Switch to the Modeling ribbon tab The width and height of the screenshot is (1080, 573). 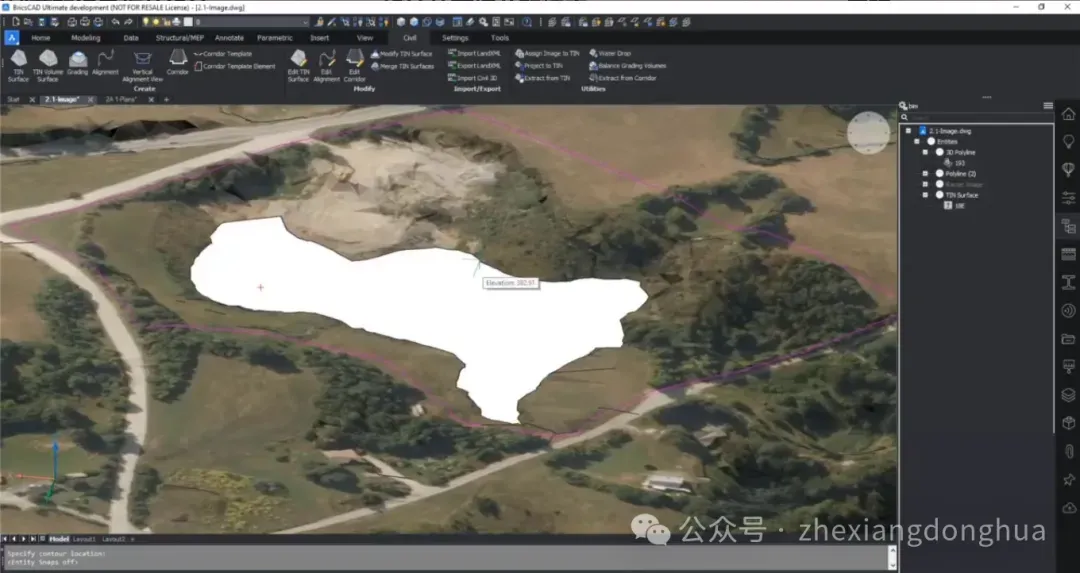(85, 38)
